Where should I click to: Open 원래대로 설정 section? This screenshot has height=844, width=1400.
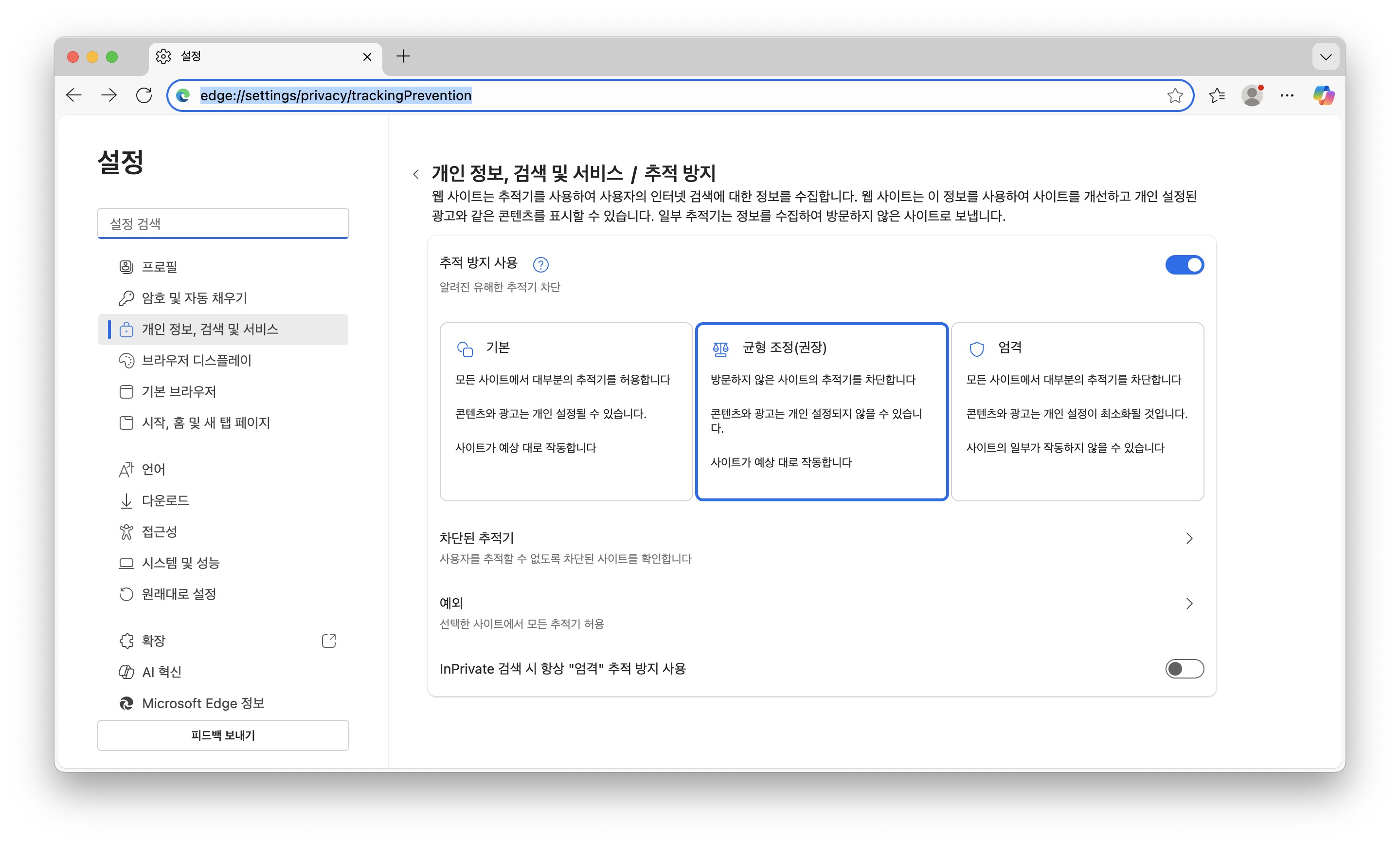223,594
